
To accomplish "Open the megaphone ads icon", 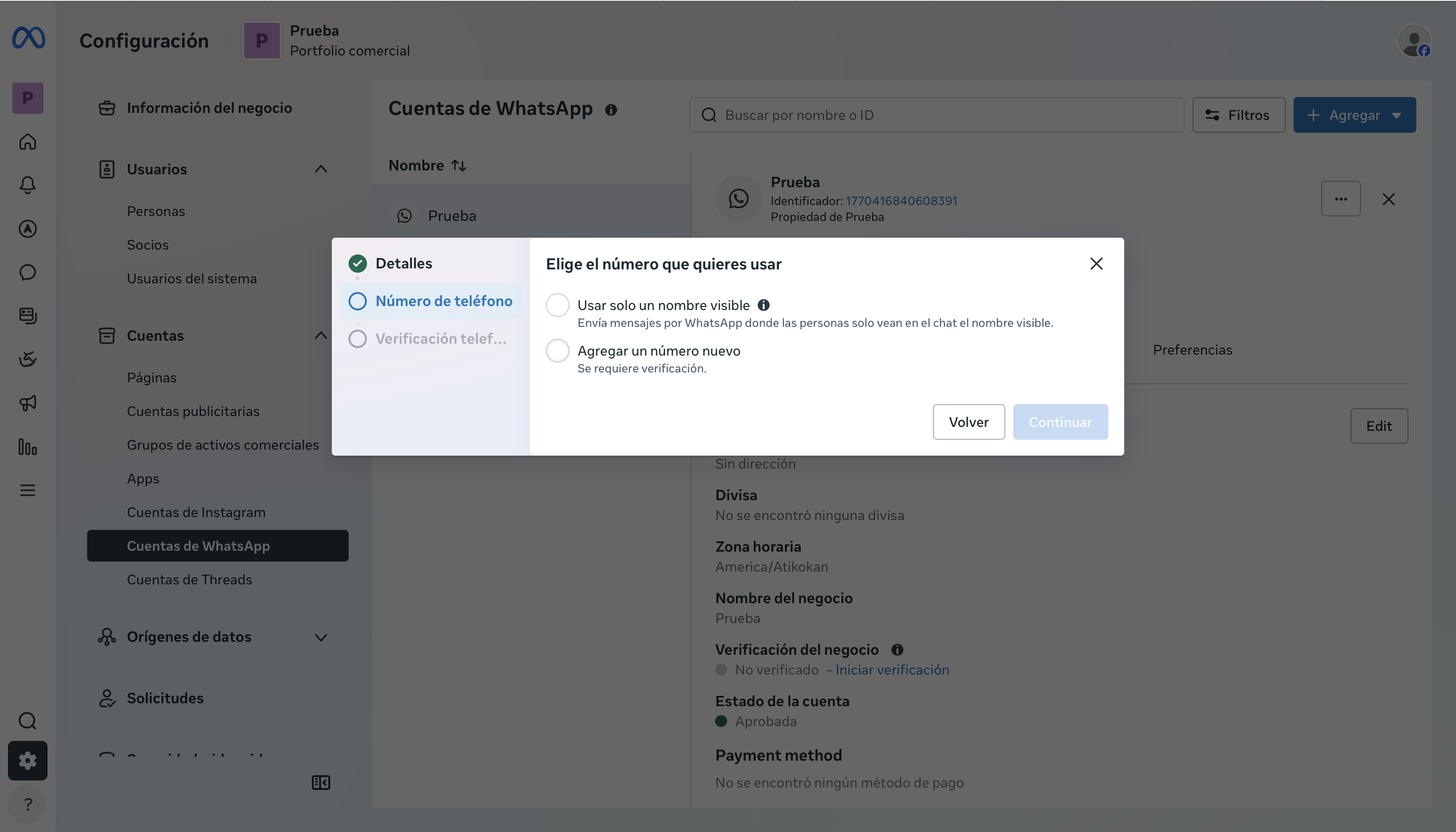I will 27,403.
